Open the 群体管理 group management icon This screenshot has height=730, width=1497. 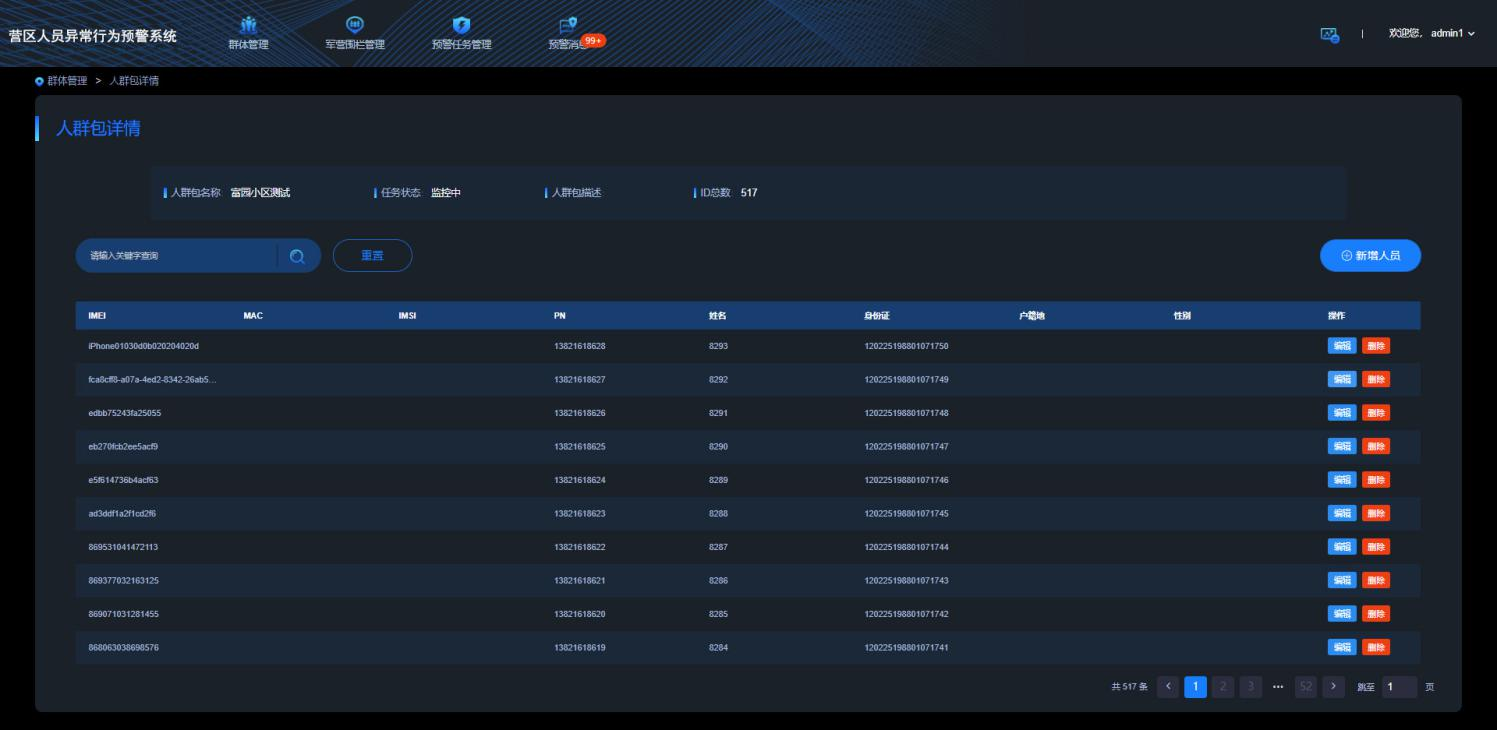[x=248, y=25]
